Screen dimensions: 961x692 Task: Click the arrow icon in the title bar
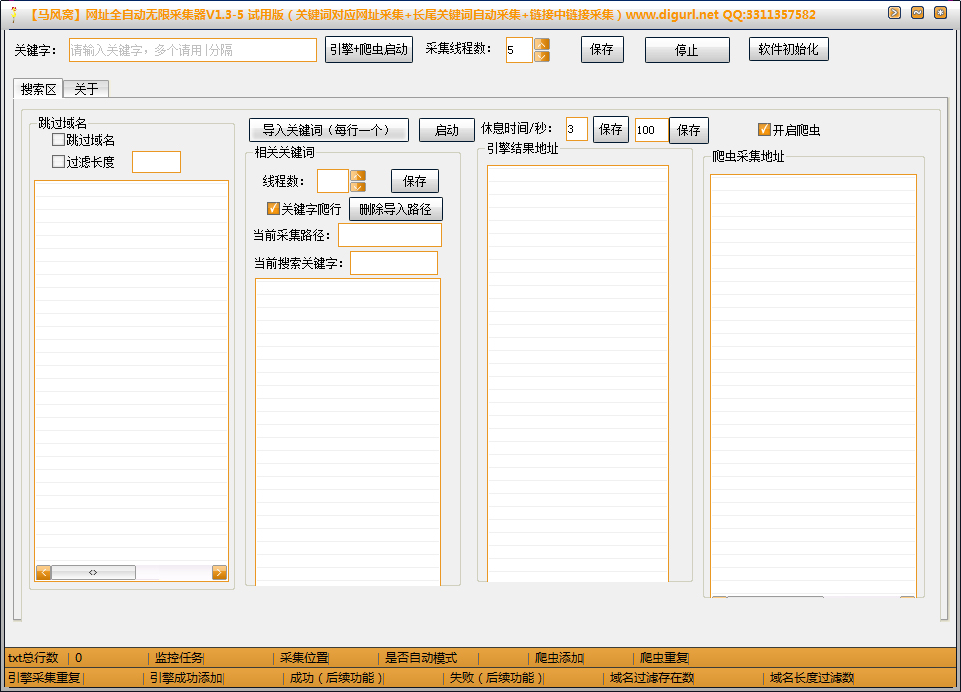pos(895,12)
